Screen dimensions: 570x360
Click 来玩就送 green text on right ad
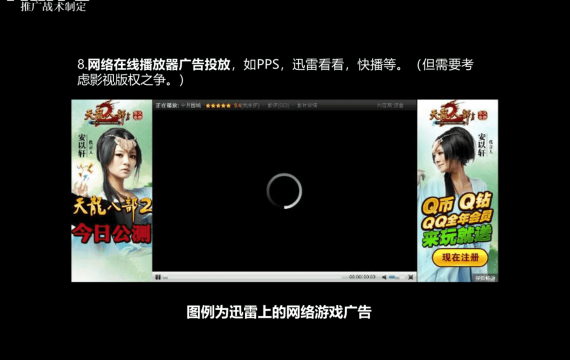457,236
